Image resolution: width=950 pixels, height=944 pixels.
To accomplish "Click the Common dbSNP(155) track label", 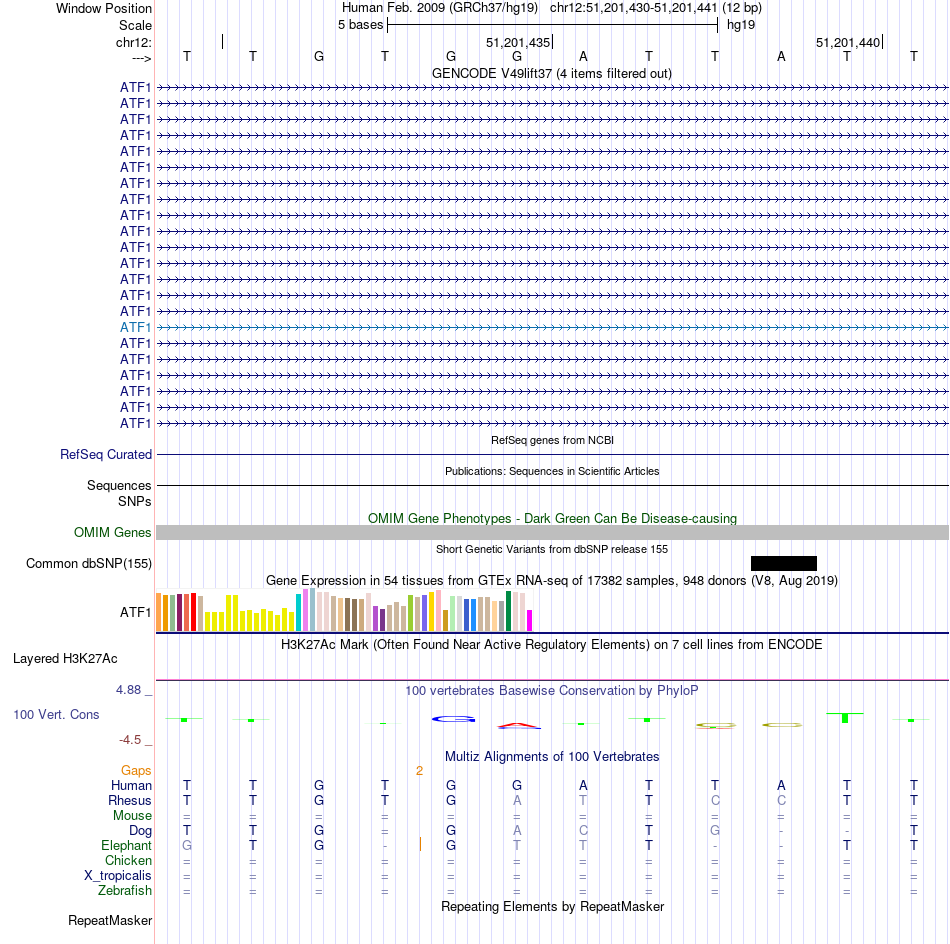I will click(89, 563).
